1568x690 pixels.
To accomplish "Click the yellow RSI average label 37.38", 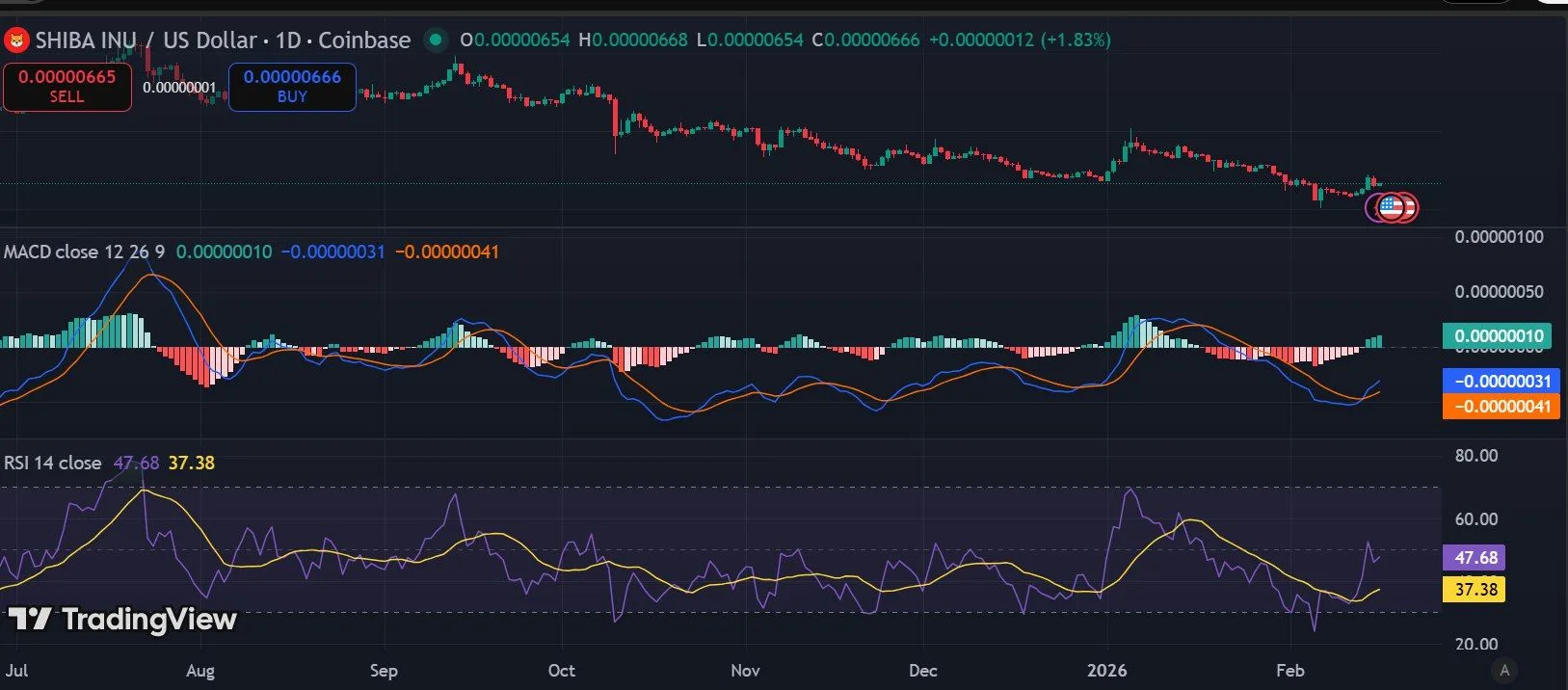I will pos(1475,589).
